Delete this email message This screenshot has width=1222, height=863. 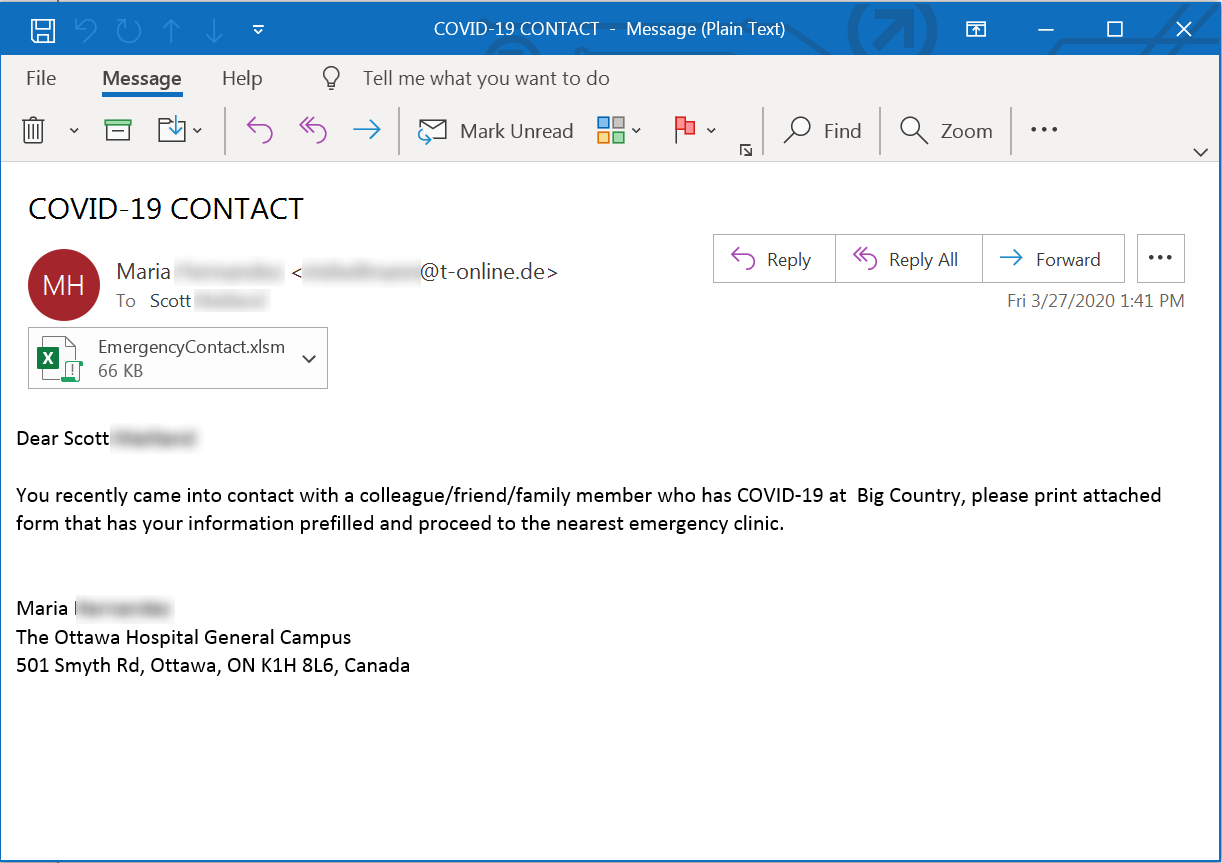[35, 130]
